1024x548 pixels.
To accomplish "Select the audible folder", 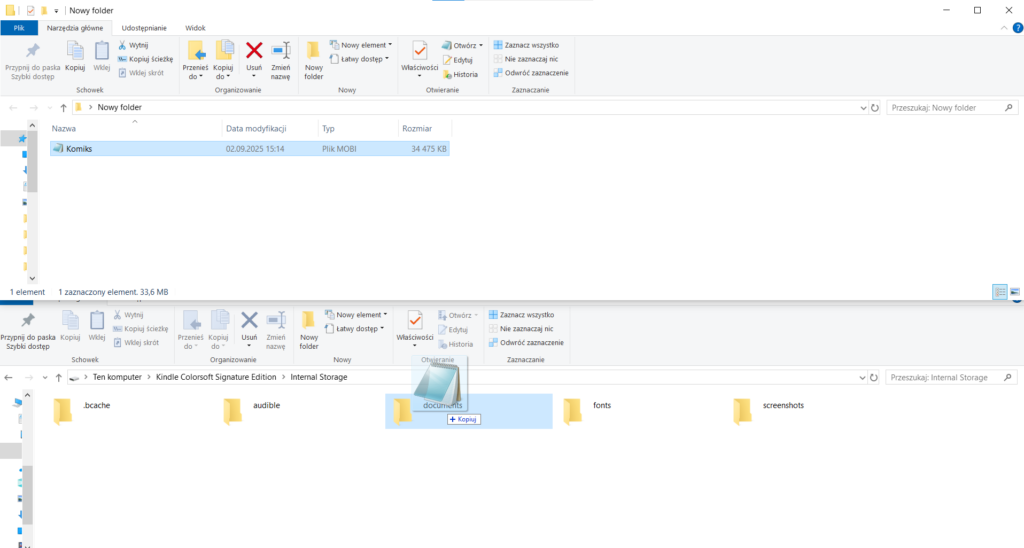I will (x=251, y=411).
